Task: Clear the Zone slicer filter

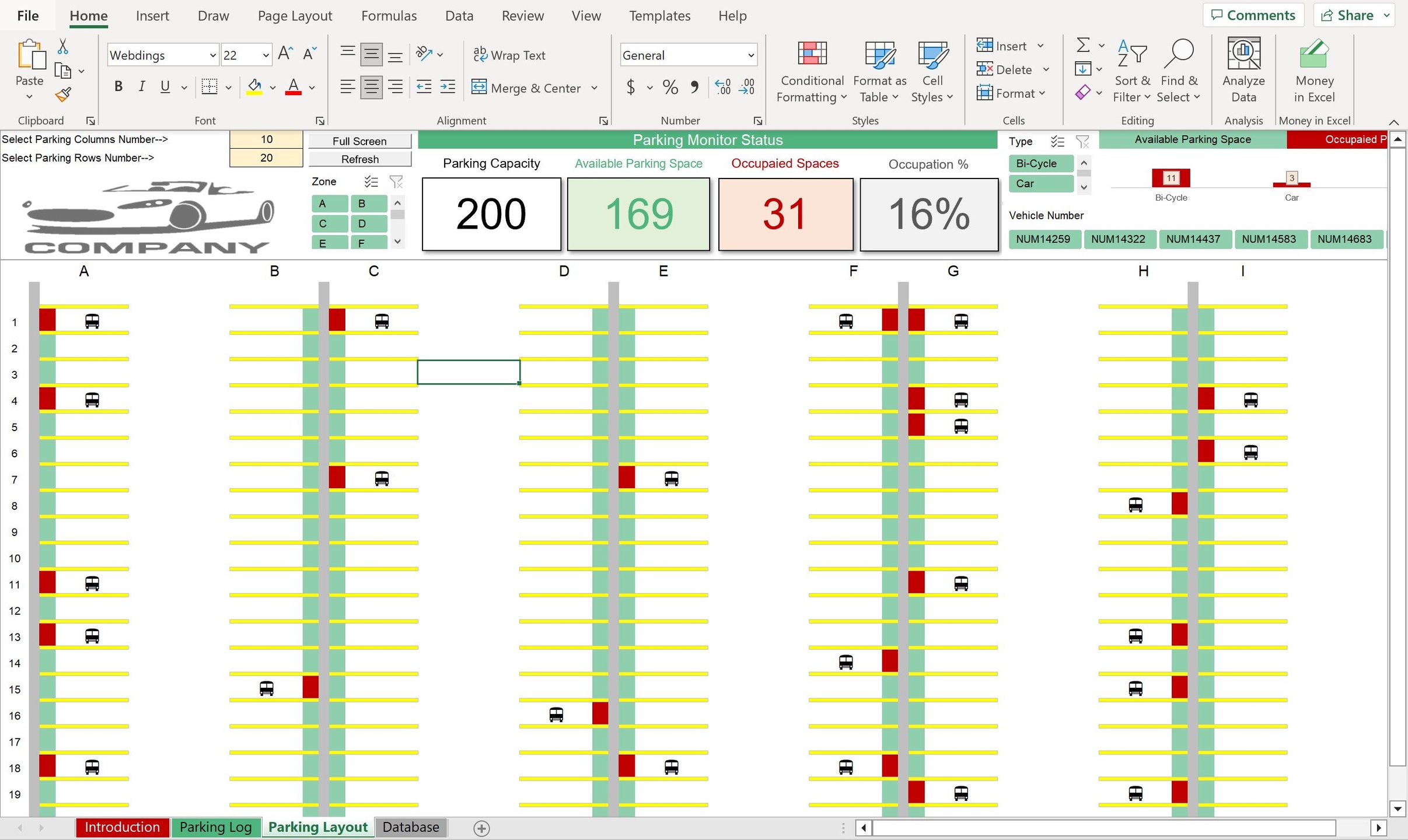Action: pyautogui.click(x=396, y=182)
